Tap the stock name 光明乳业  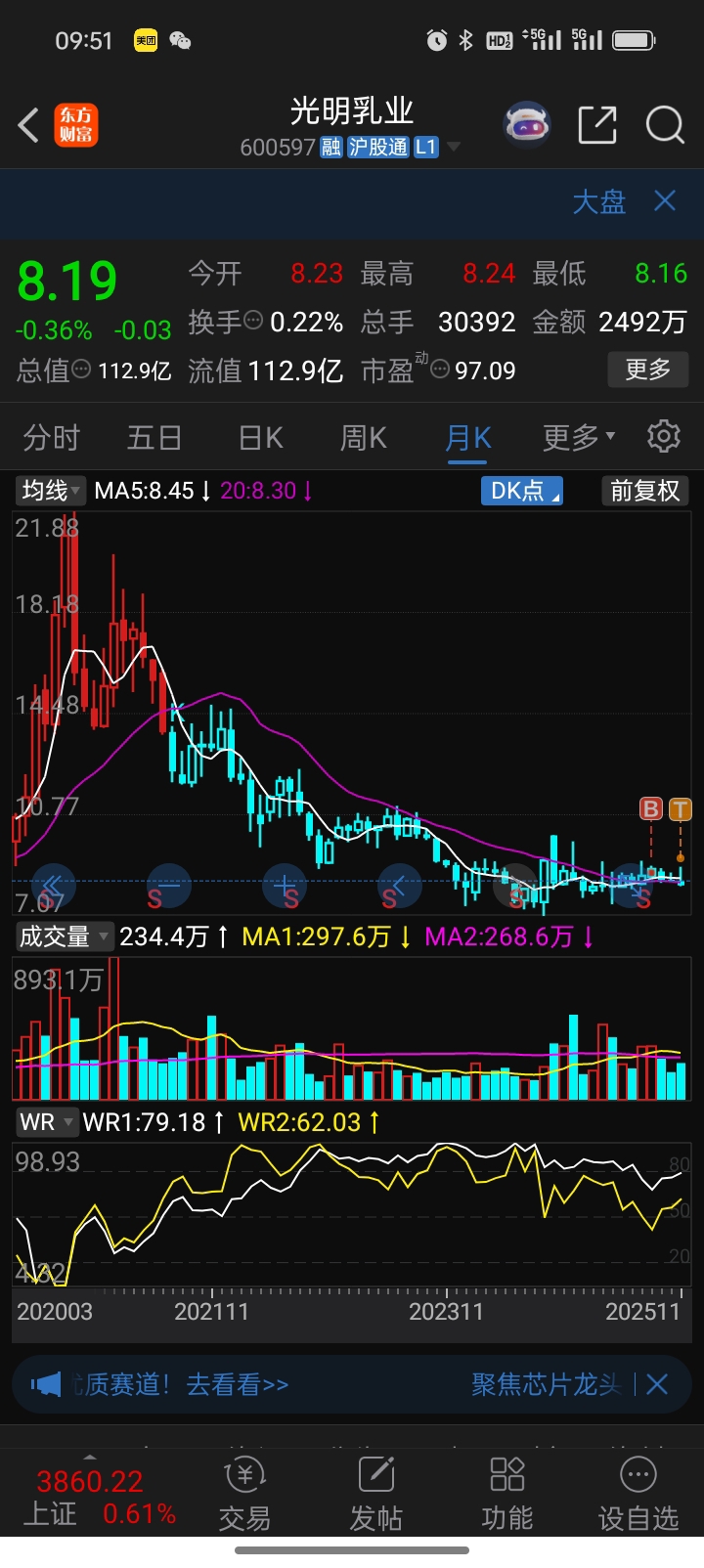[x=352, y=111]
